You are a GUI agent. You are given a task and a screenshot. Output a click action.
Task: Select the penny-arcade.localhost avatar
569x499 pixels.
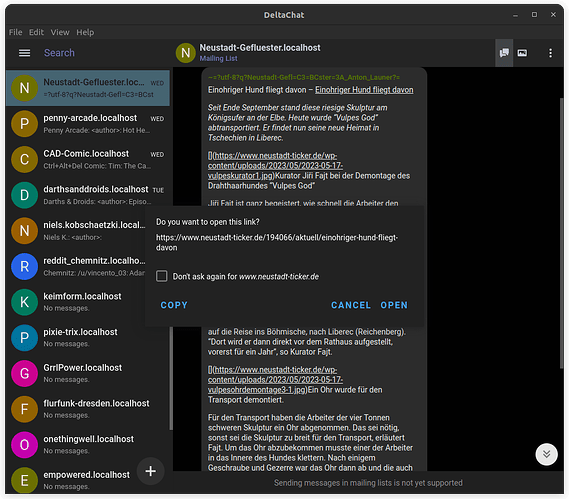24,124
